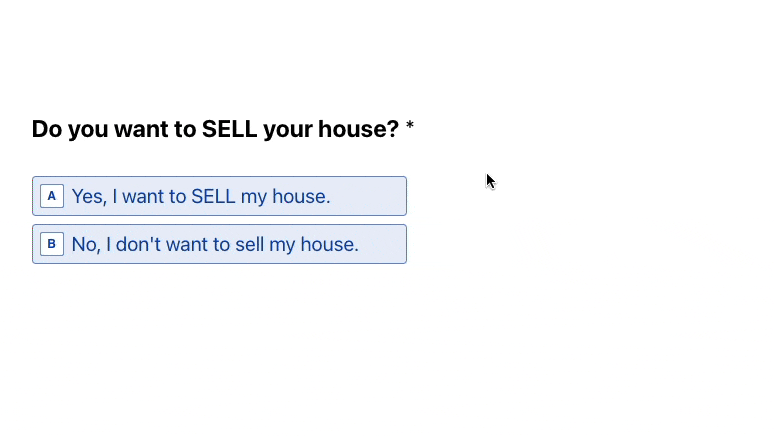Screen dimensions: 774x436
Task: Click the letter A key badge
Action: [52, 196]
